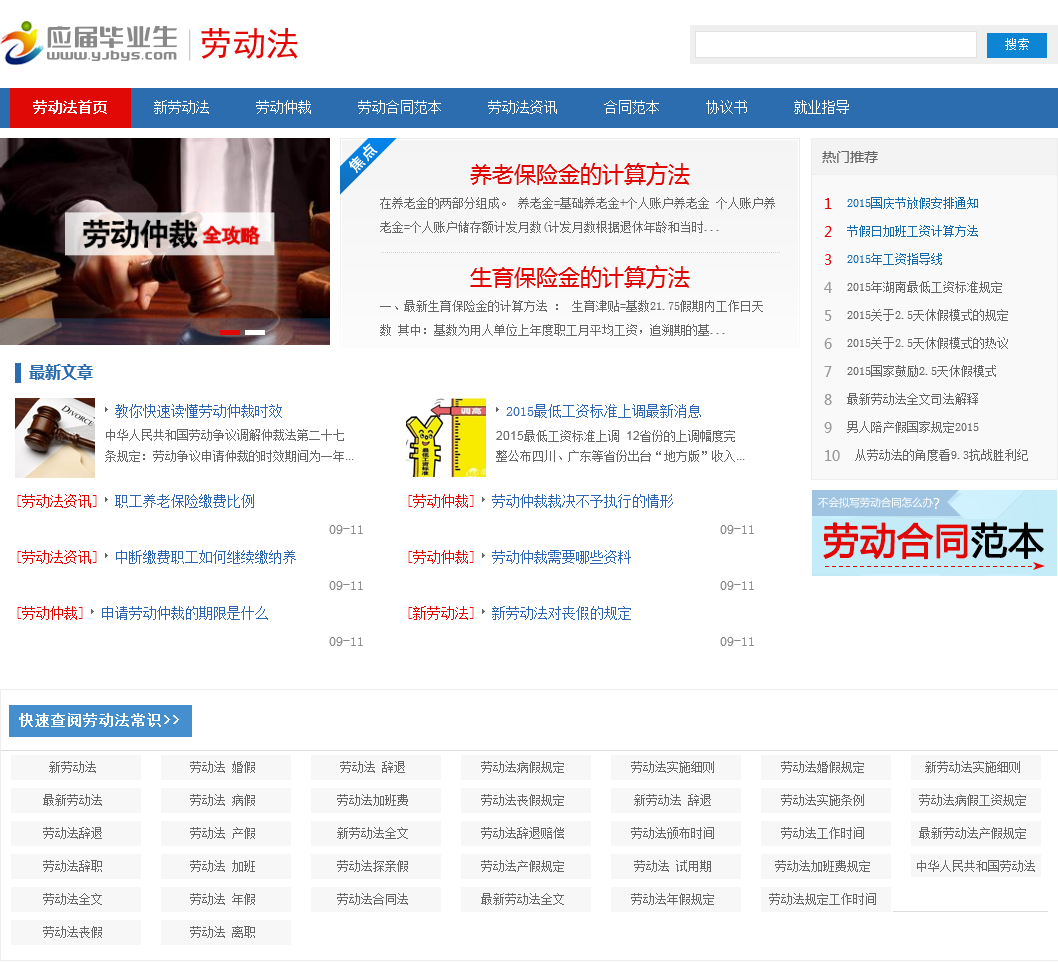Open 2015关于2.5天休假模式的规定
1058x962 pixels.
[x=927, y=315]
